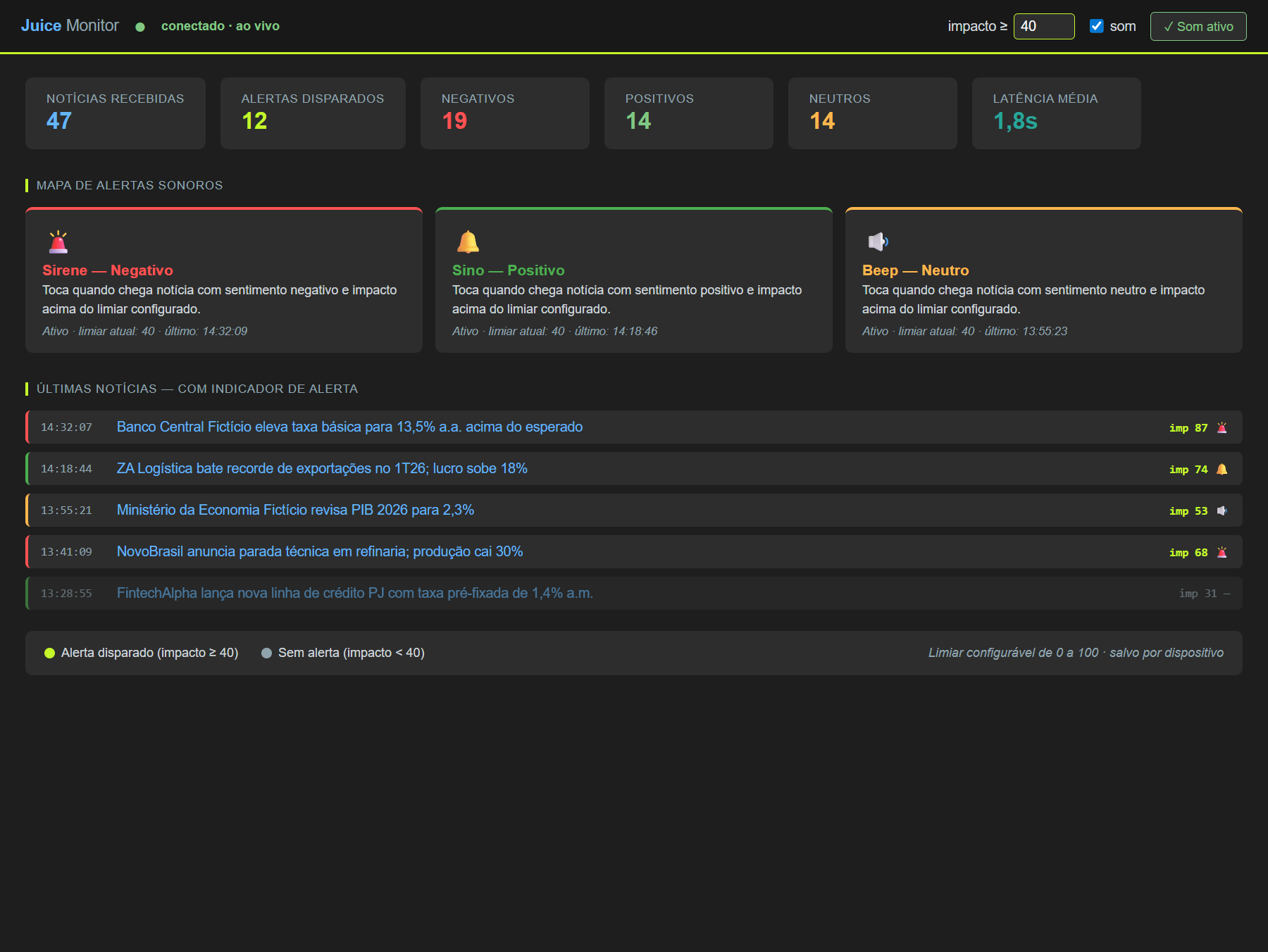Click the 13:28:55 timestamp
1268x952 pixels.
pyautogui.click(x=66, y=594)
